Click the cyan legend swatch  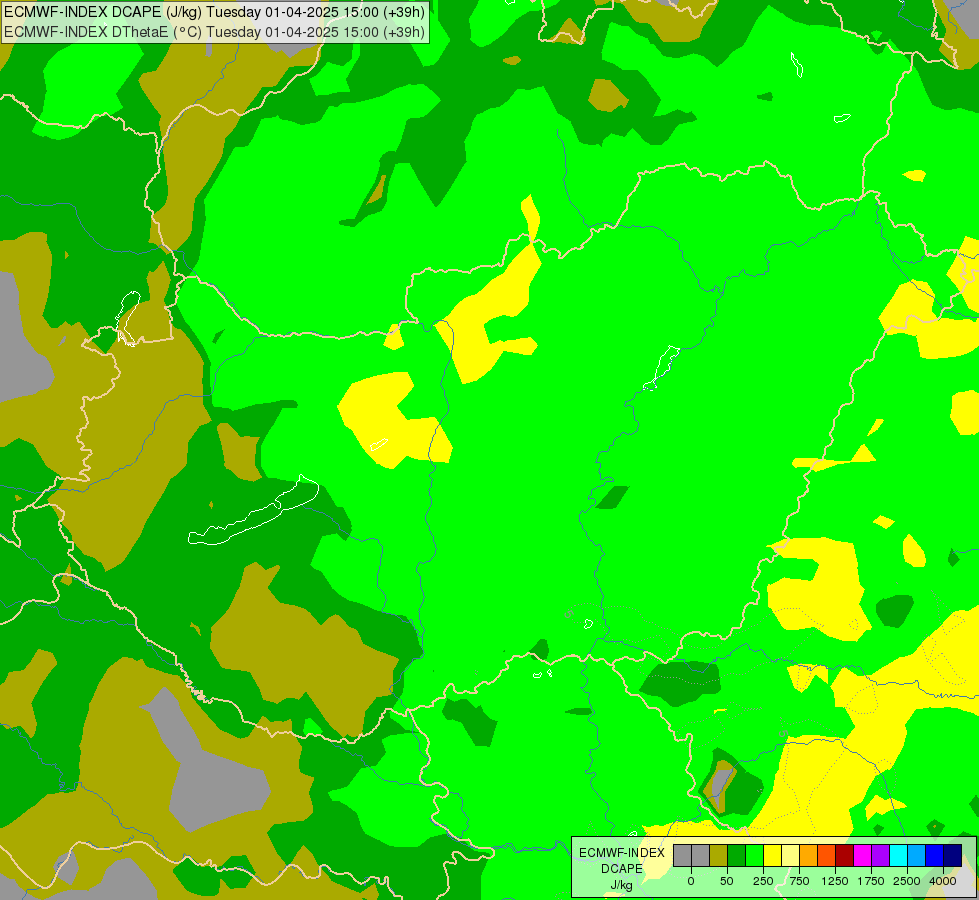coord(899,856)
